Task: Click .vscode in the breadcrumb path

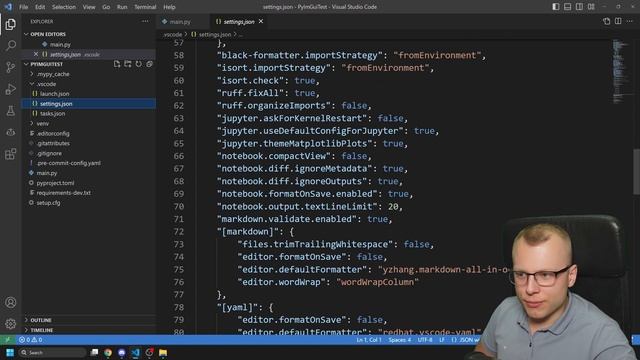Action: tap(173, 35)
